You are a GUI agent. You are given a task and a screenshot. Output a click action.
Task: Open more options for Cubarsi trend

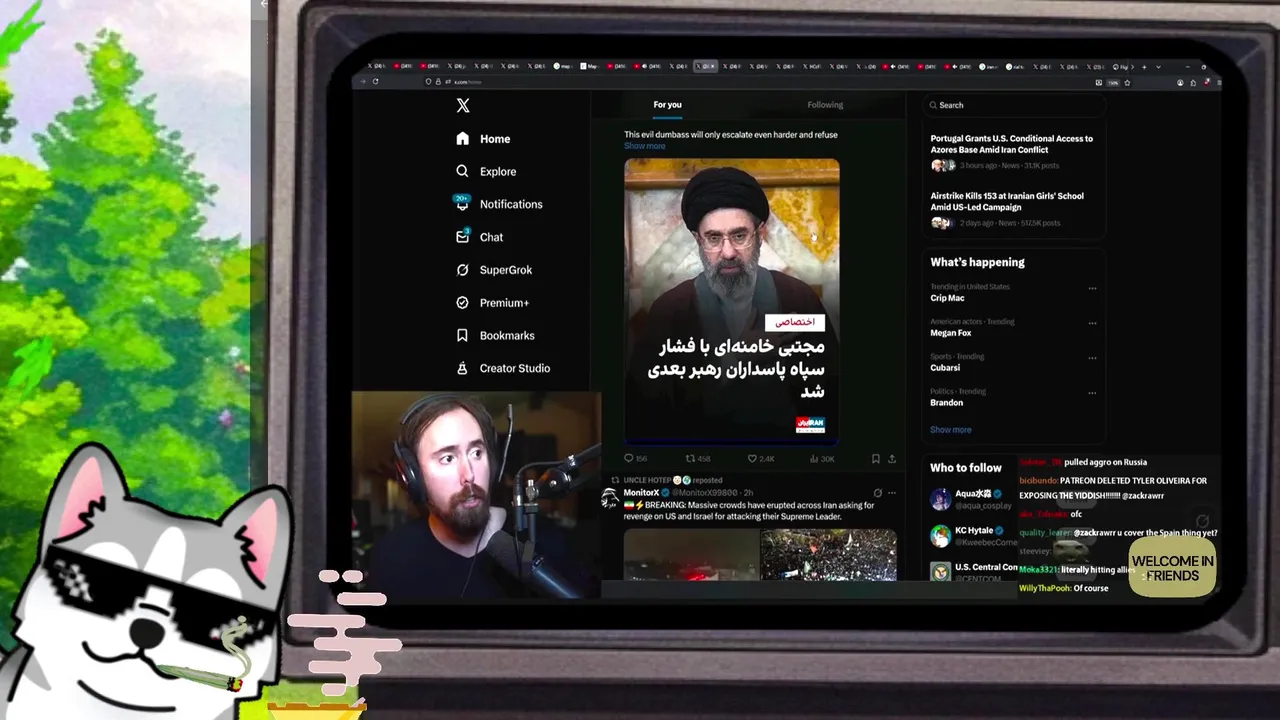(x=1092, y=359)
